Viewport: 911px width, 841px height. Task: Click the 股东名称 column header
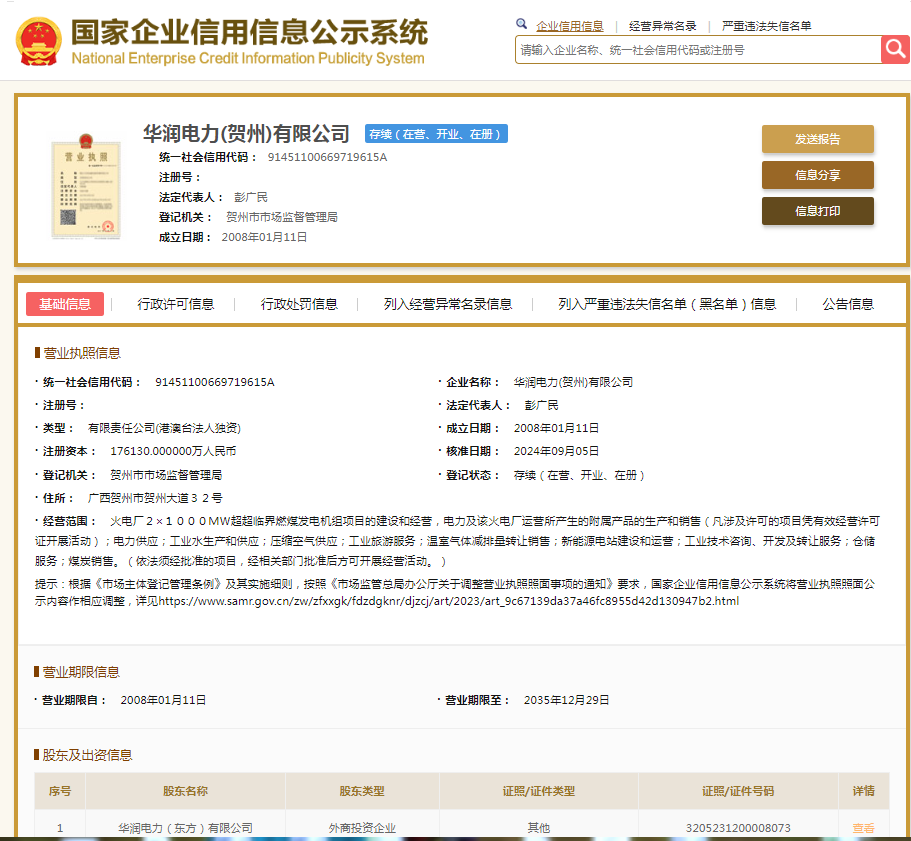click(x=185, y=791)
